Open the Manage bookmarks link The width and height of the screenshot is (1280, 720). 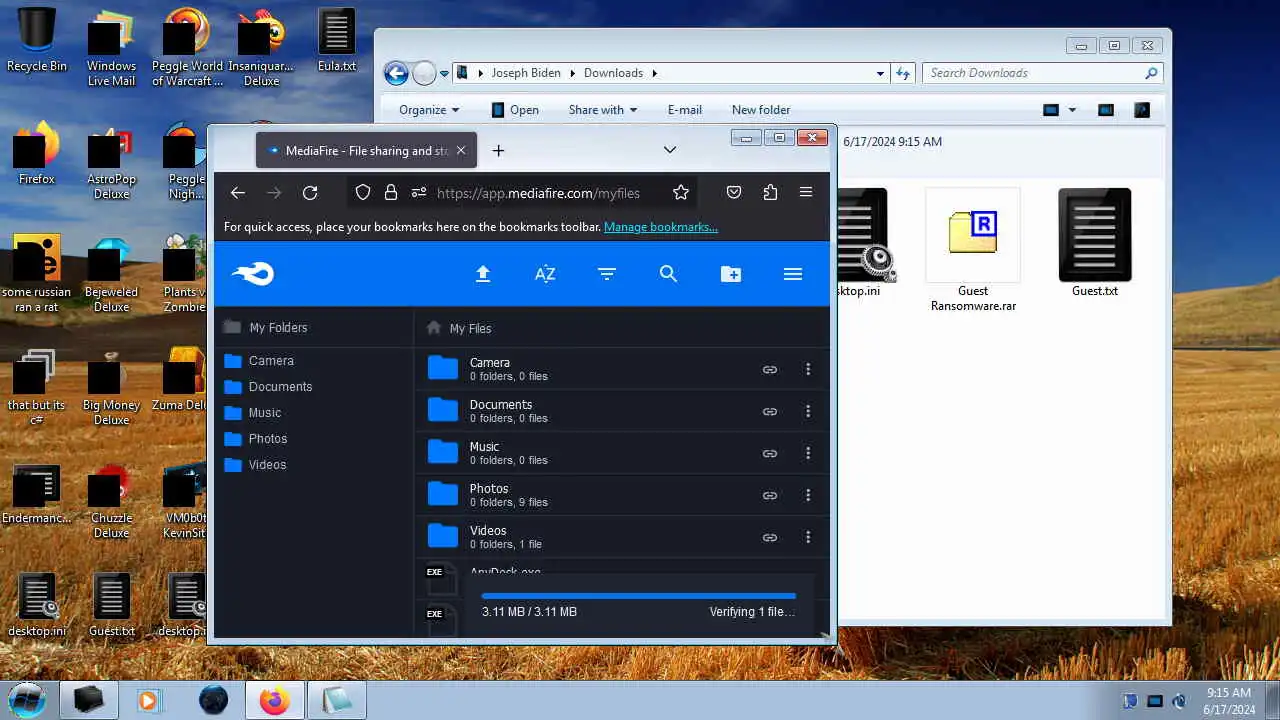[661, 227]
